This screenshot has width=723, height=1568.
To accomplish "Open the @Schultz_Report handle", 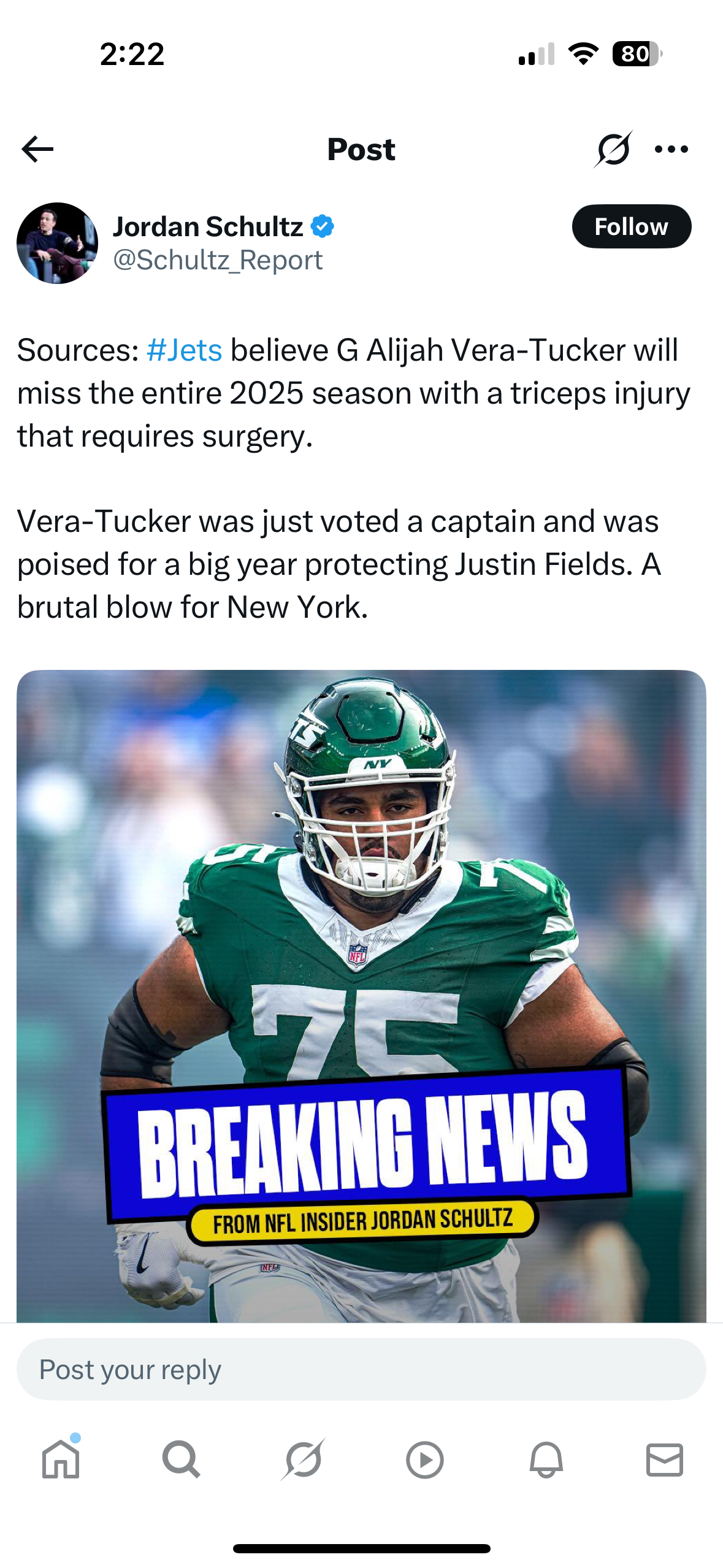I will click(218, 260).
